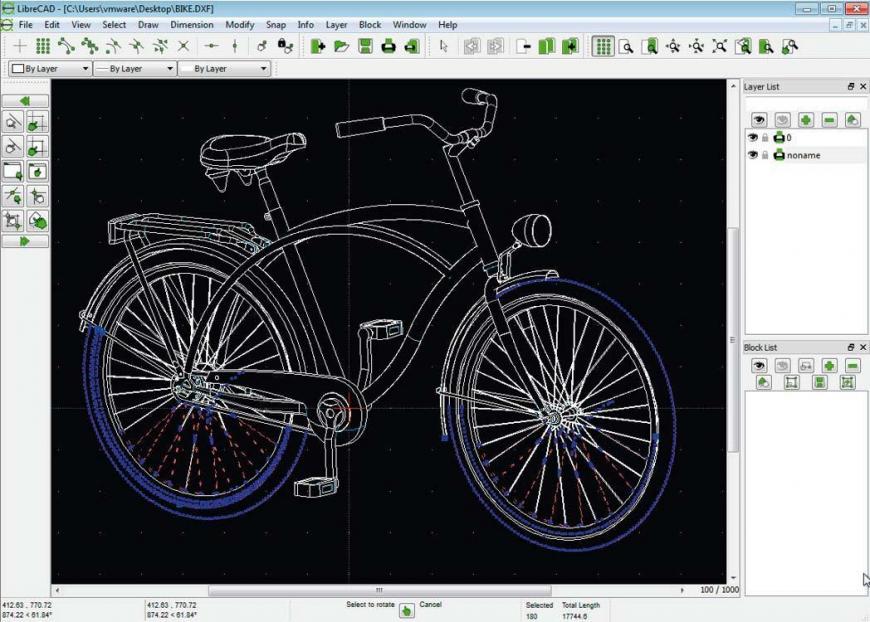The width and height of the screenshot is (870, 622).
Task: Set relative zero position
Action: tap(262, 46)
